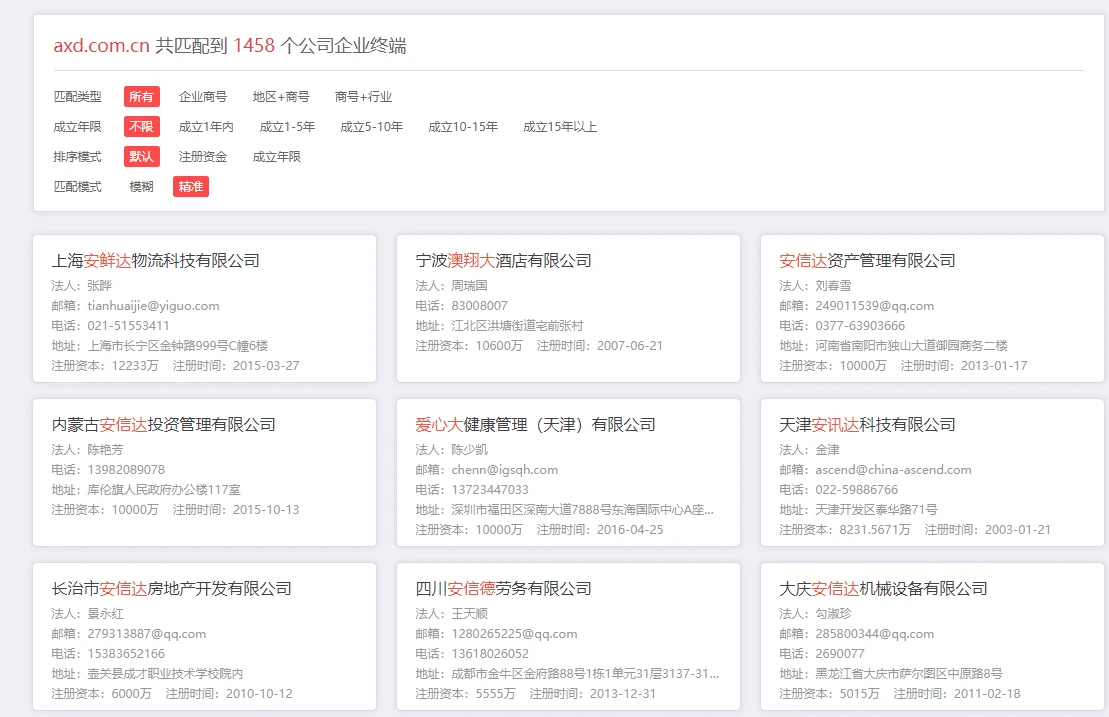Image resolution: width=1109 pixels, height=717 pixels.
Task: Choose the 成立5-10年 filter
Action: coord(371,127)
